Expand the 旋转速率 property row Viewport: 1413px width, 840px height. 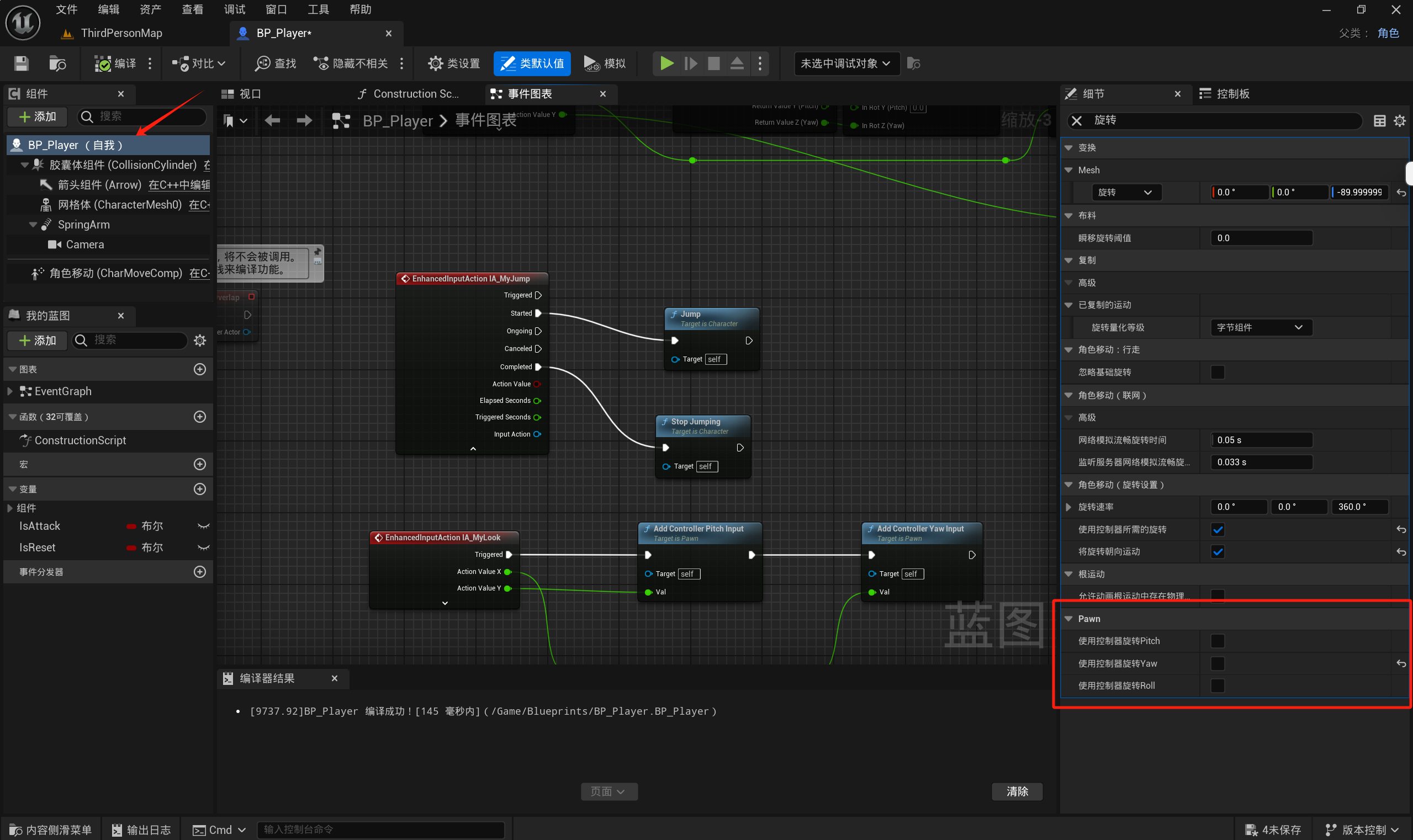(1068, 507)
